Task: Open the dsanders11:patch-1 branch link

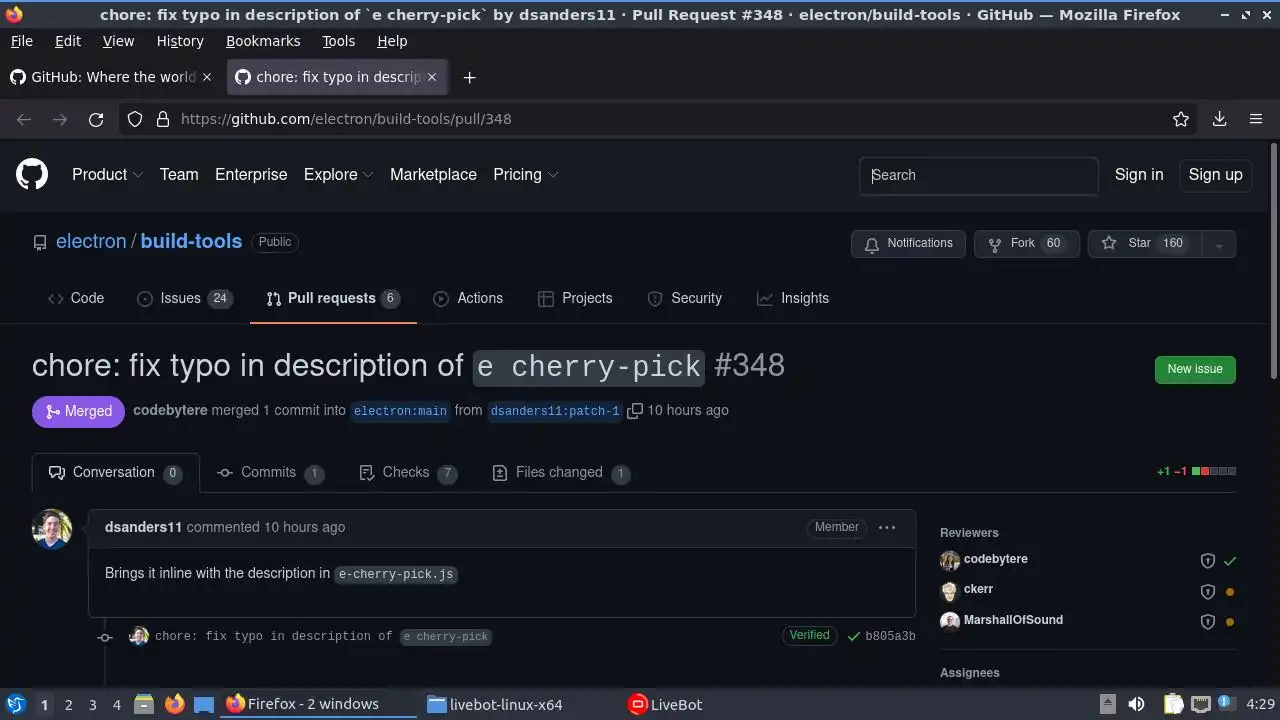Action: click(555, 411)
